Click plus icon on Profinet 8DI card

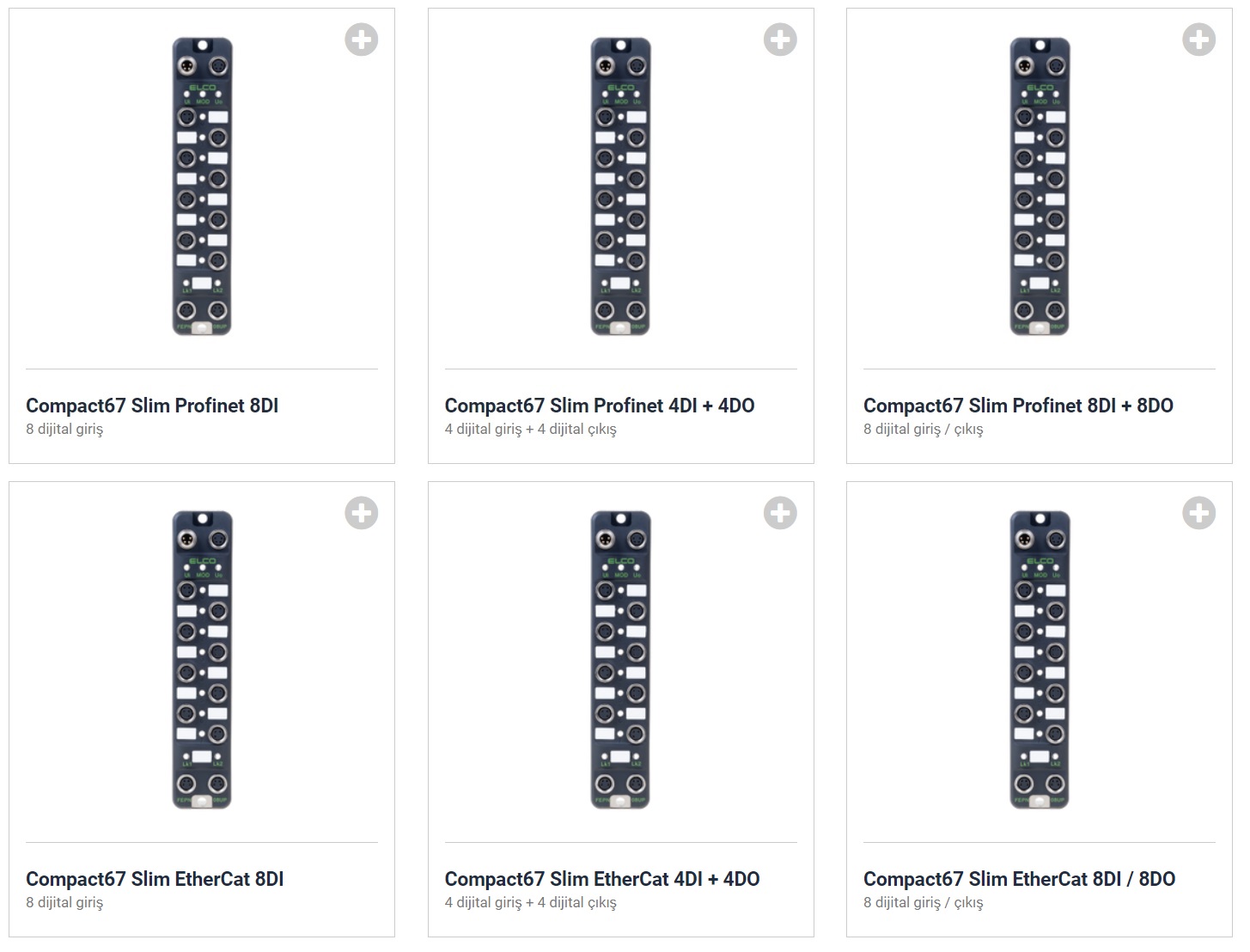tap(362, 40)
